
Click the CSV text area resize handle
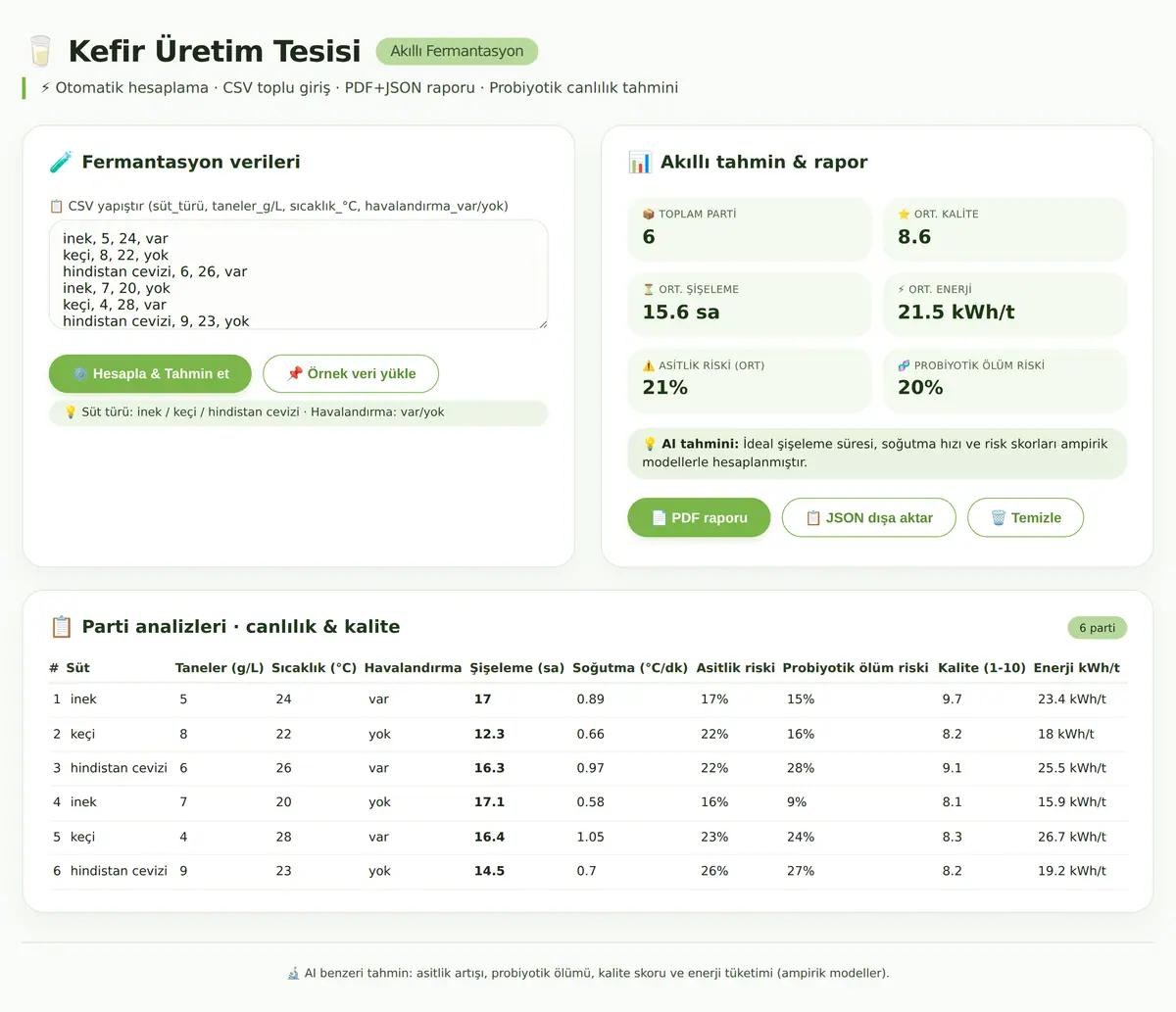coord(542,323)
